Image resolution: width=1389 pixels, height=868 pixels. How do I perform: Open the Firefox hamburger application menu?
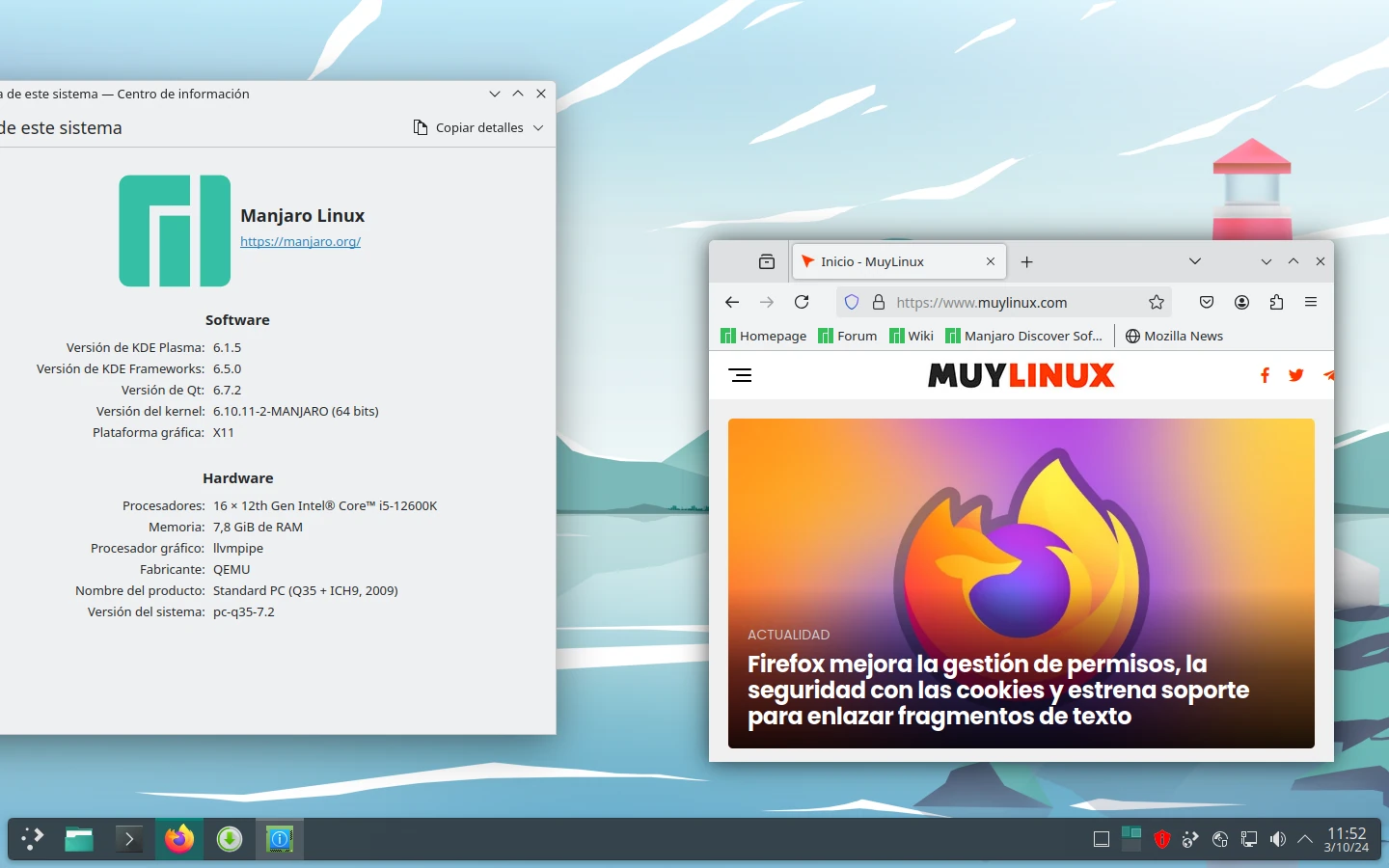click(1311, 302)
